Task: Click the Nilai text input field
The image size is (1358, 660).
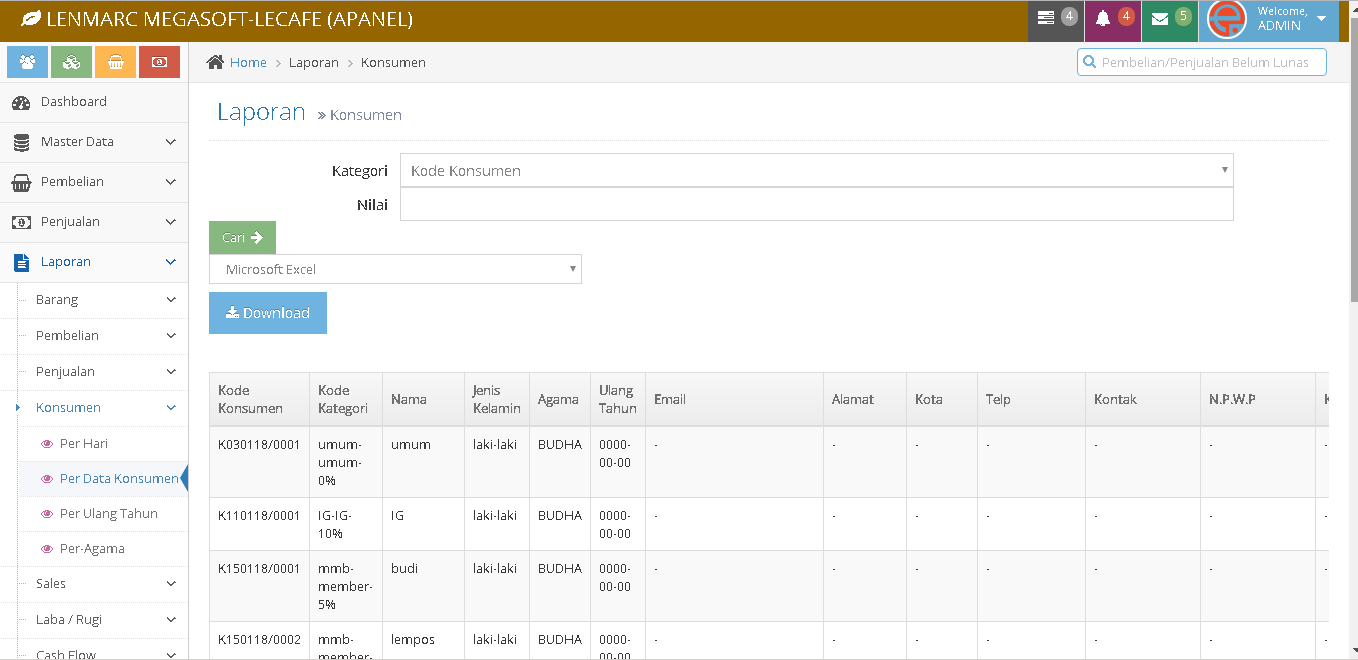Action: pos(816,205)
